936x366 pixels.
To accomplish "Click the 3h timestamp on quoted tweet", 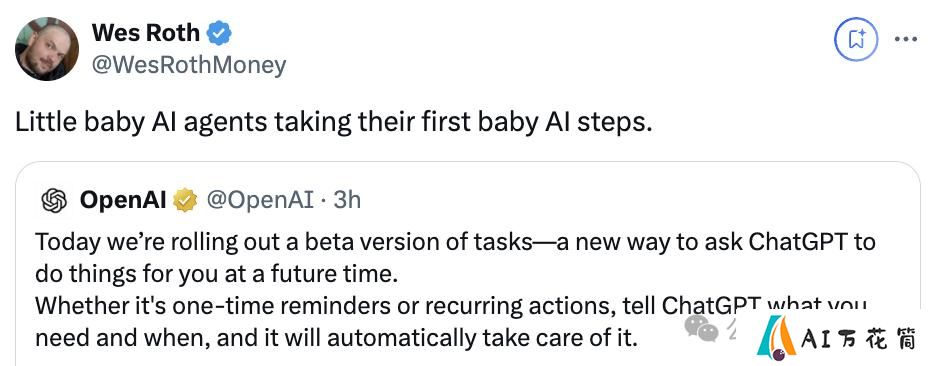I will [x=347, y=201].
